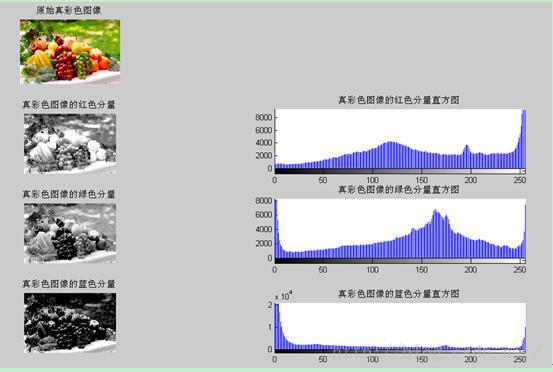Image resolution: width=553 pixels, height=372 pixels.
Task: Select the green component grayscale image
Action: 70,233
